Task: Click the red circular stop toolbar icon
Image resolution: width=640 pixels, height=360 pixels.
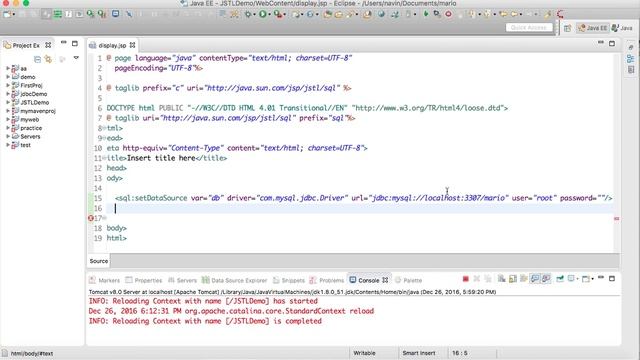Action: pos(448,14)
